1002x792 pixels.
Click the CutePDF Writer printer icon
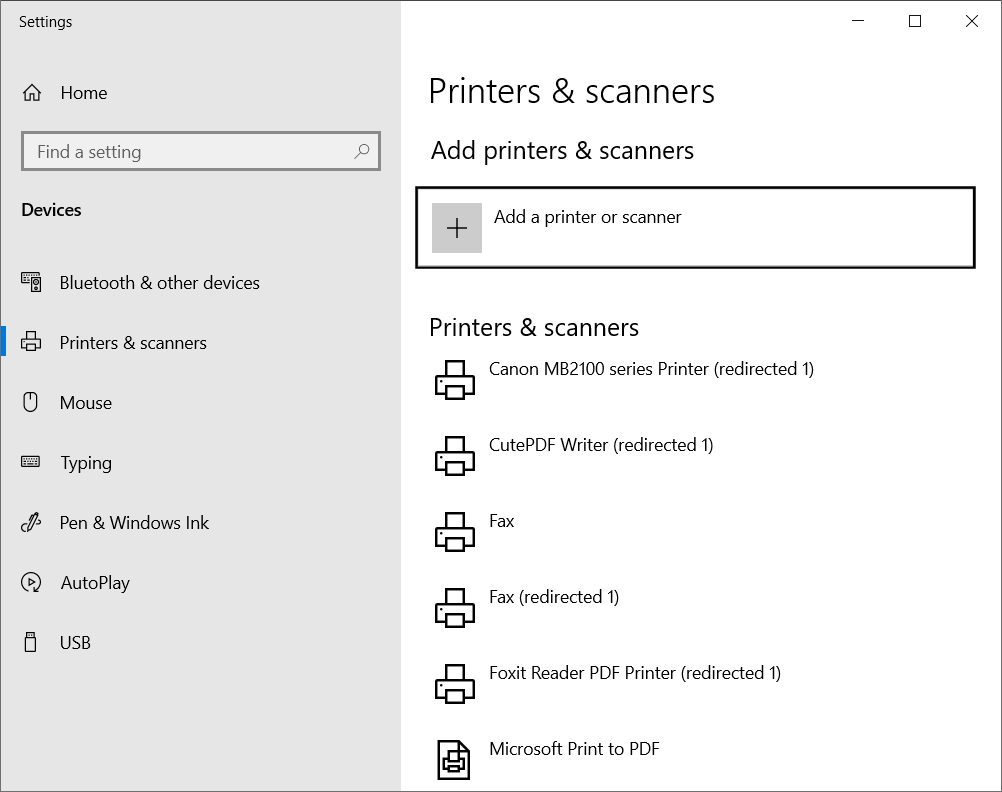pyautogui.click(x=455, y=456)
